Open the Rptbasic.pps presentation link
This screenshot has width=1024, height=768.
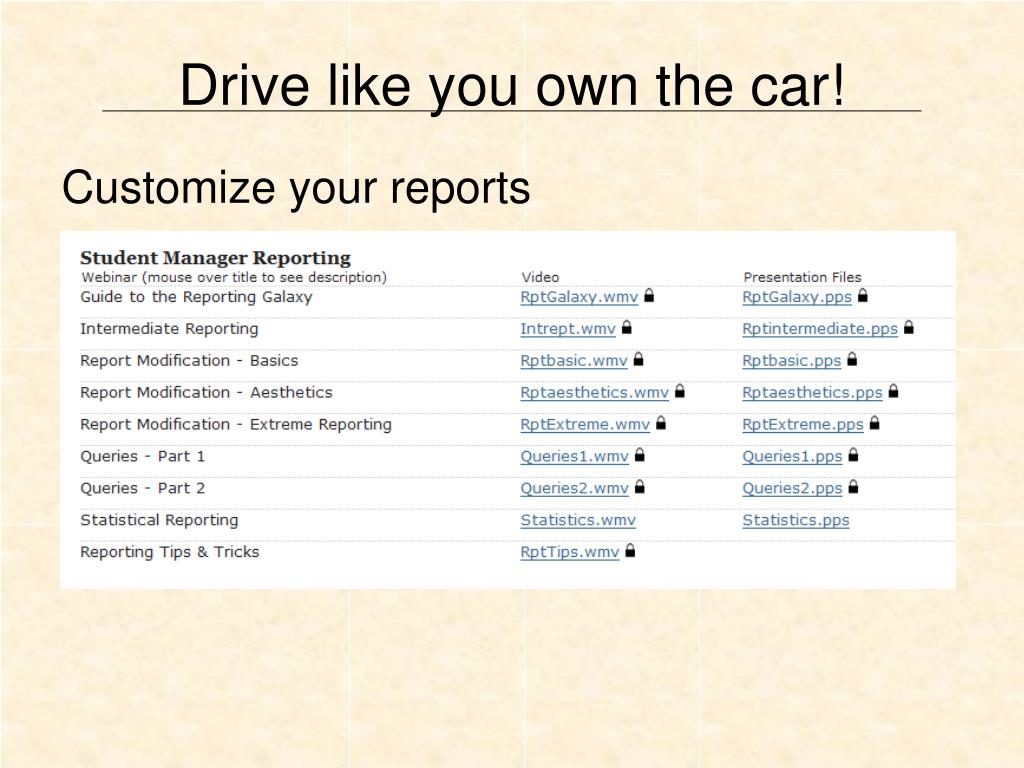point(792,360)
